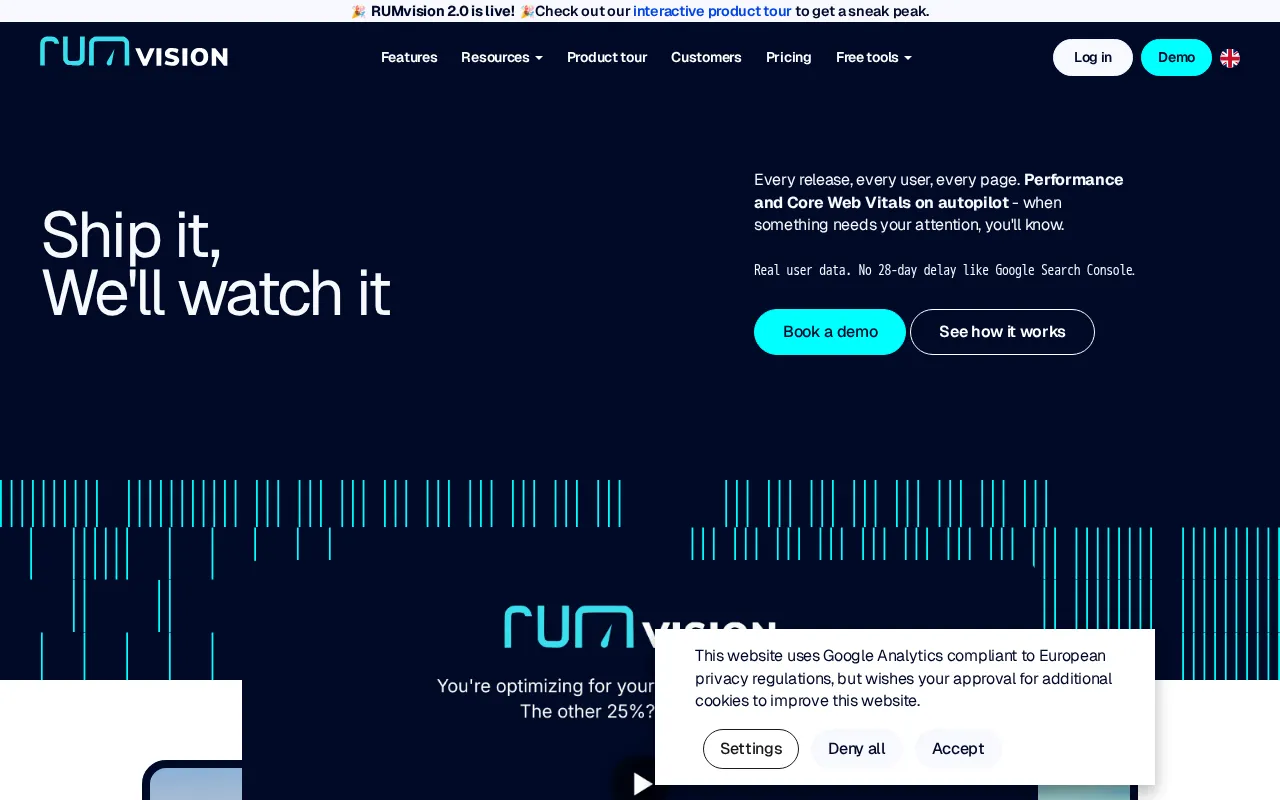Click the 'This website uses Google Analytics' cookie notice text
The width and height of the screenshot is (1280, 800).
tap(903, 678)
